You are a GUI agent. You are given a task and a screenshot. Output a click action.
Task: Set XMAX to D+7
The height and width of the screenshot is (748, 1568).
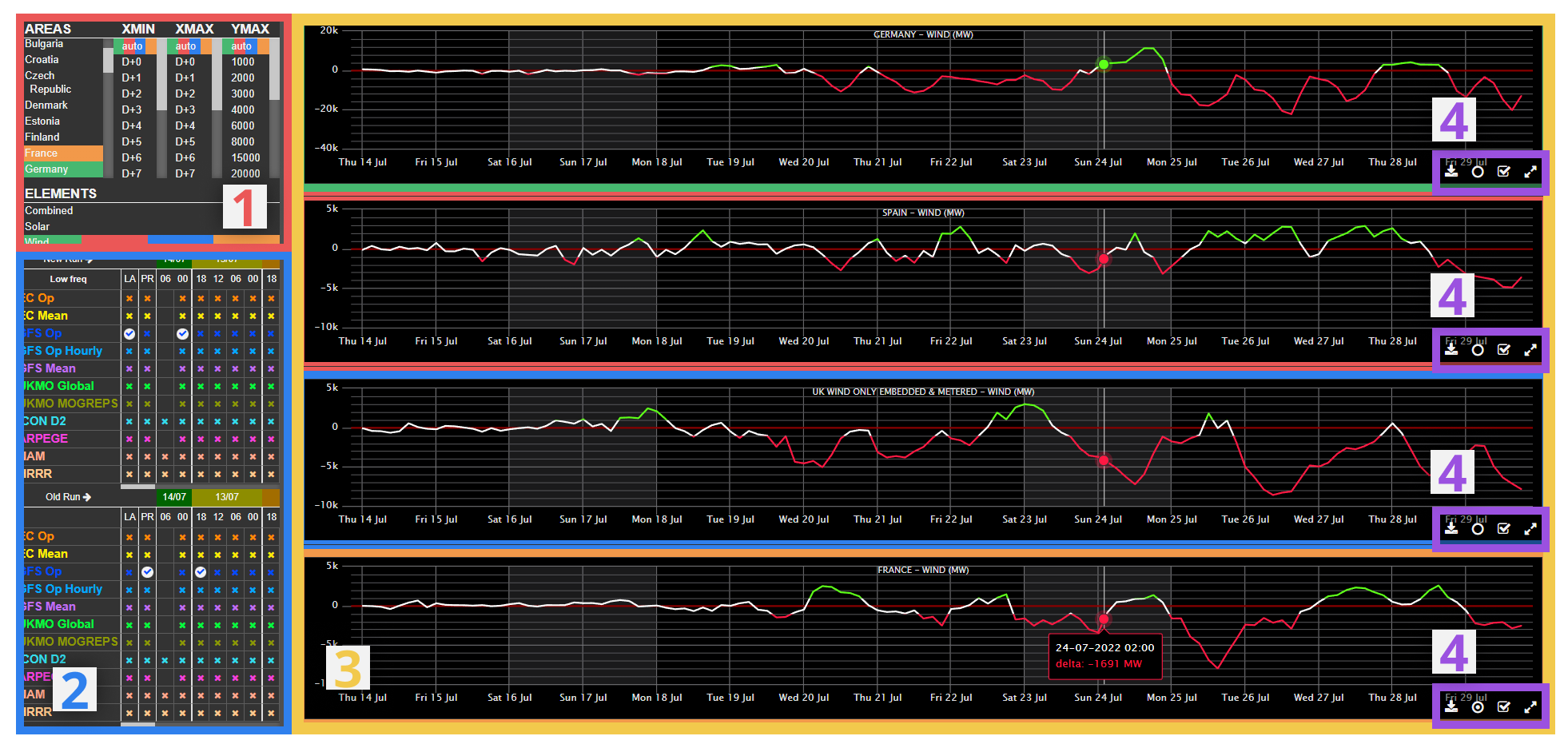pyautogui.click(x=185, y=173)
